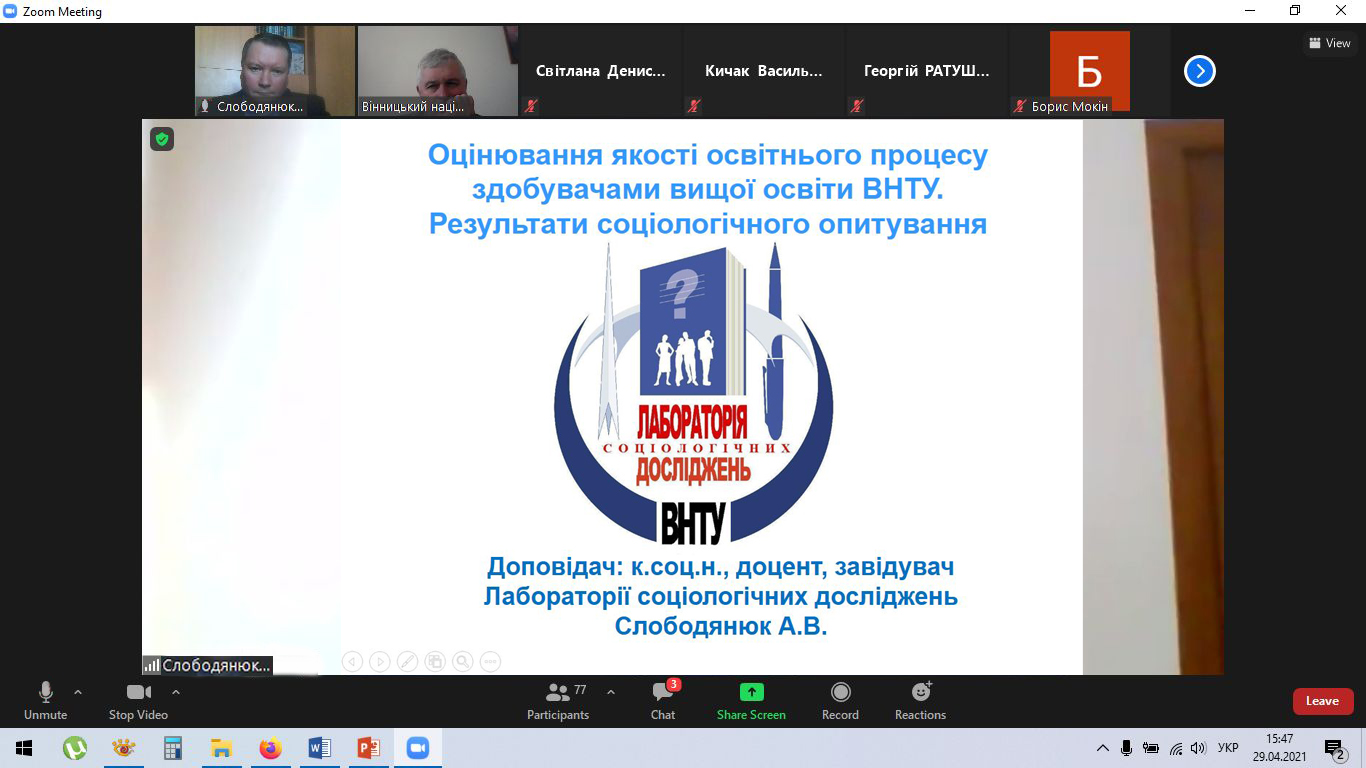The width and height of the screenshot is (1366, 768).
Task: Show hidden system tray icons
Action: tap(1103, 748)
